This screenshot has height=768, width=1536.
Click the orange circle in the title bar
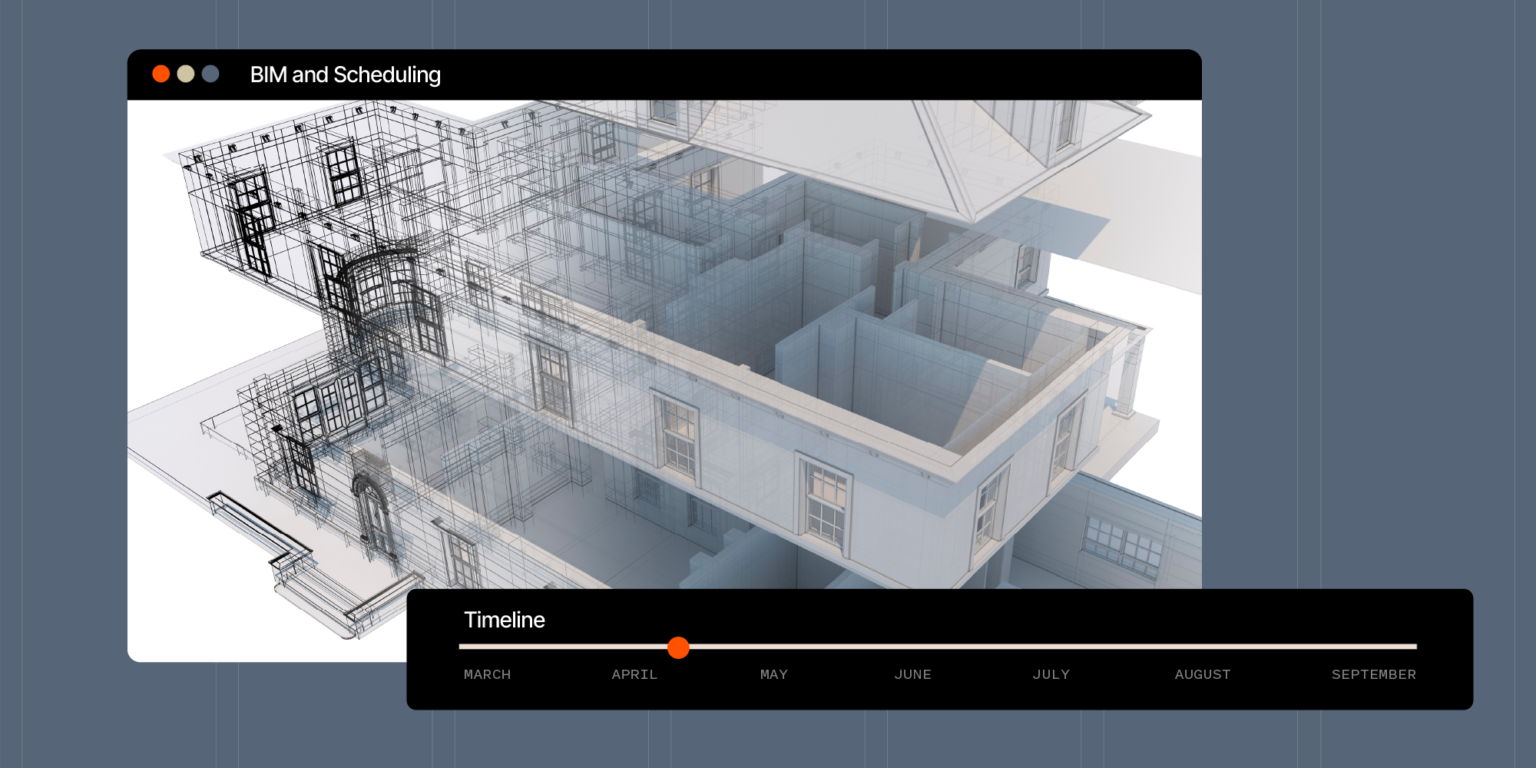(x=161, y=74)
